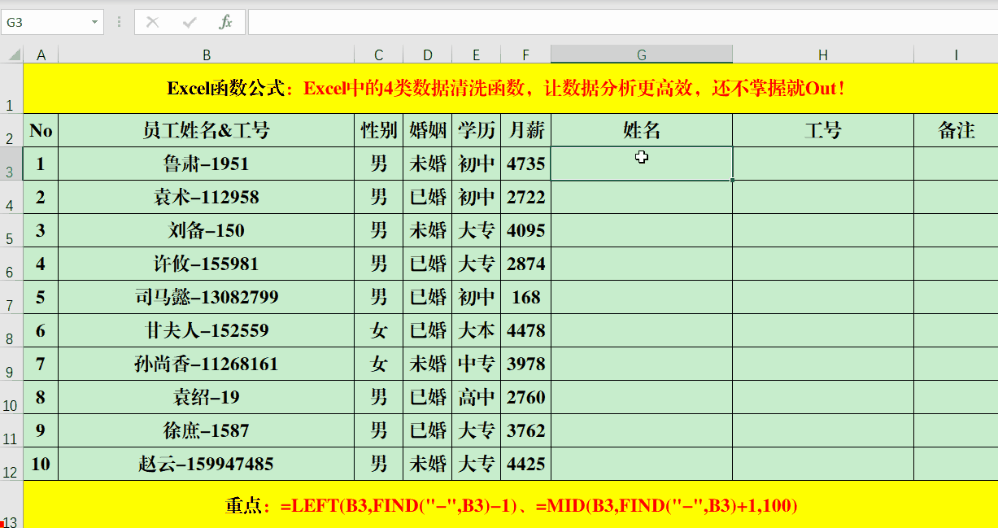Click the Select All corner triangle

point(13,55)
